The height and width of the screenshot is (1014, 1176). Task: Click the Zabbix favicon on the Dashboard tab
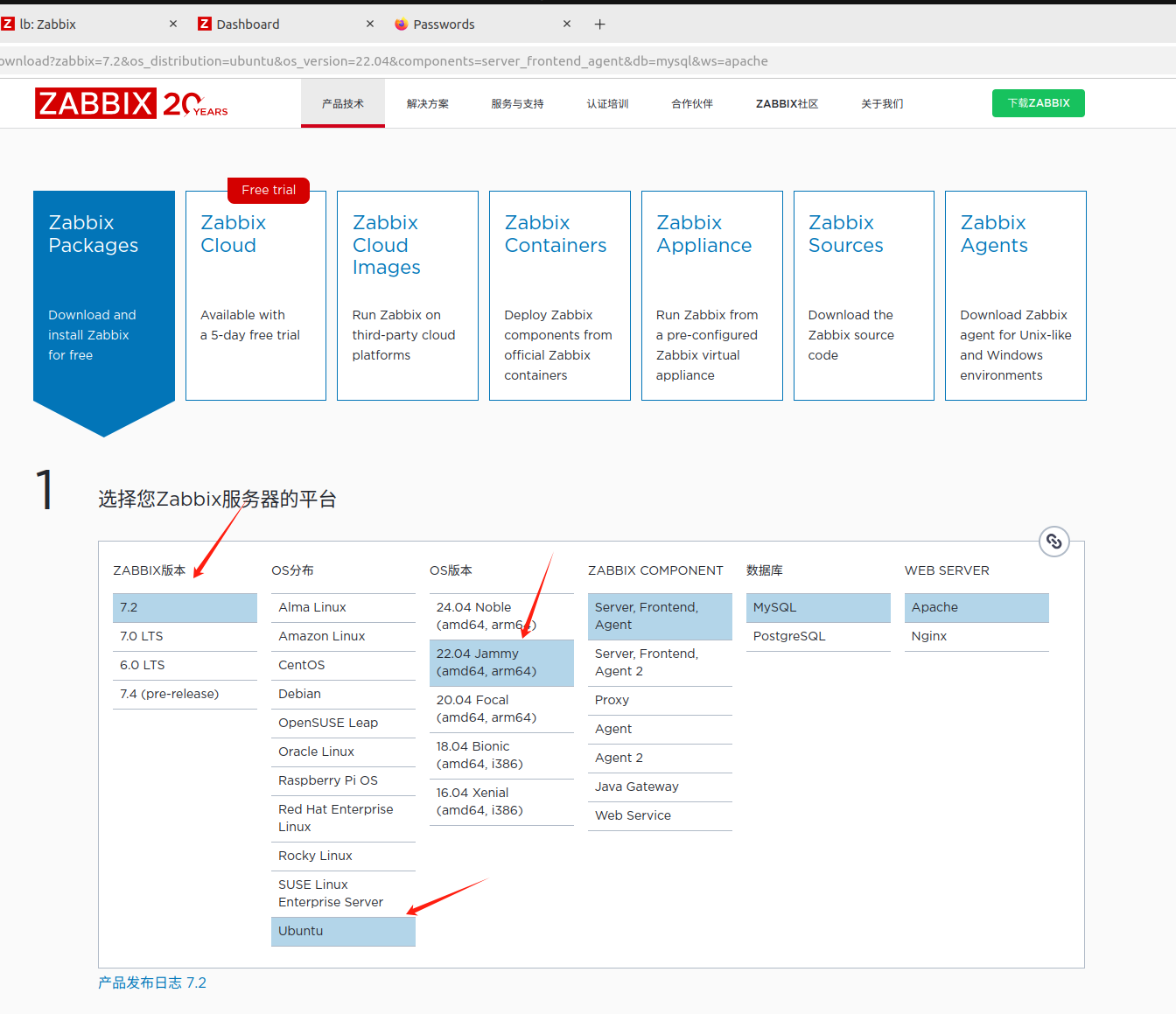(204, 24)
